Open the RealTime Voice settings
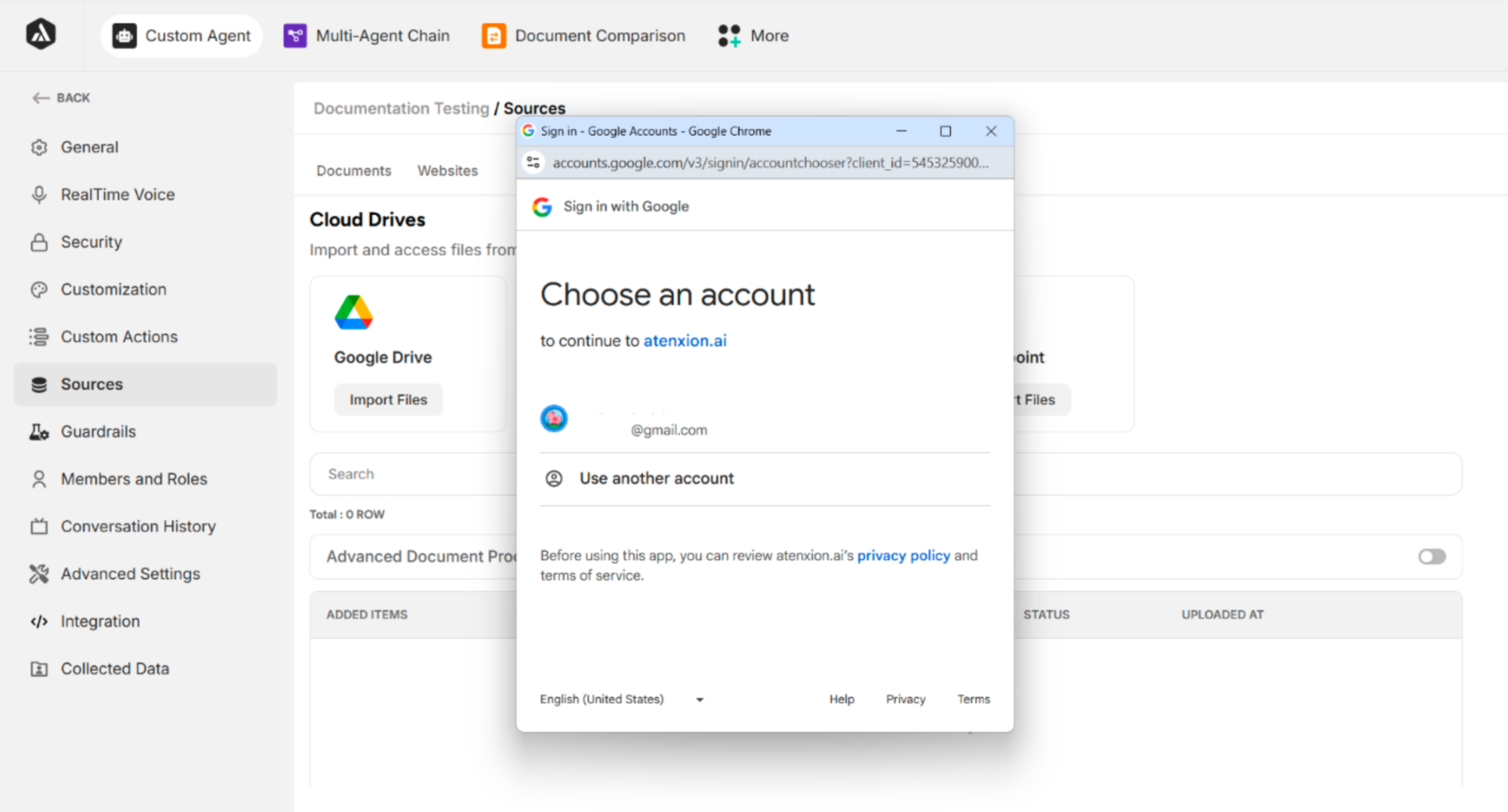Screen dimensions: 1508x812 [x=117, y=194]
